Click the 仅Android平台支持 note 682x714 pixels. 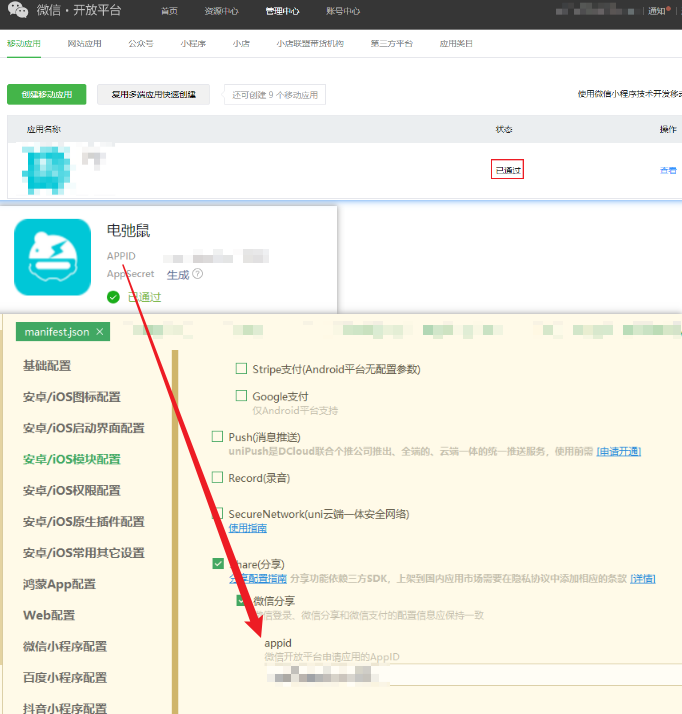295,411
